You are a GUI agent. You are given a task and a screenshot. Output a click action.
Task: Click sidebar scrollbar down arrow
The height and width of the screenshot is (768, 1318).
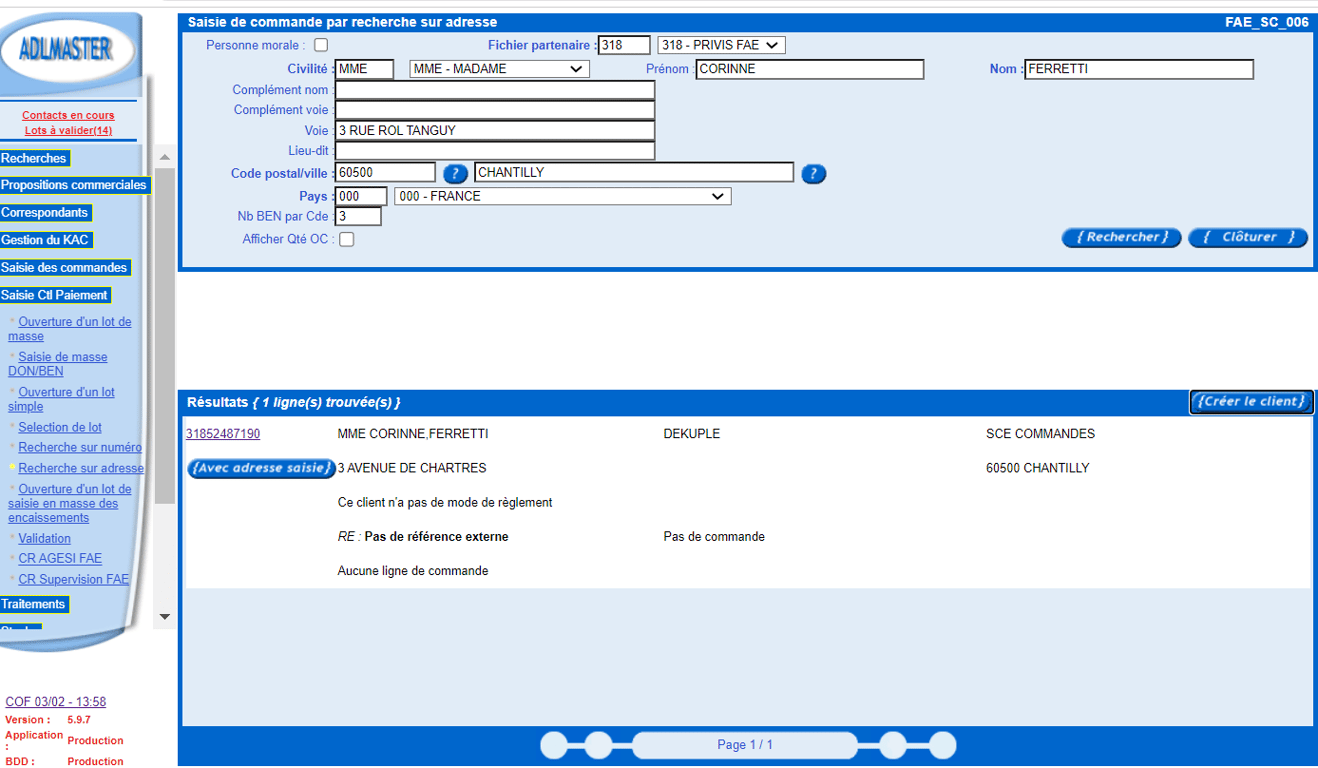pyautogui.click(x=165, y=617)
